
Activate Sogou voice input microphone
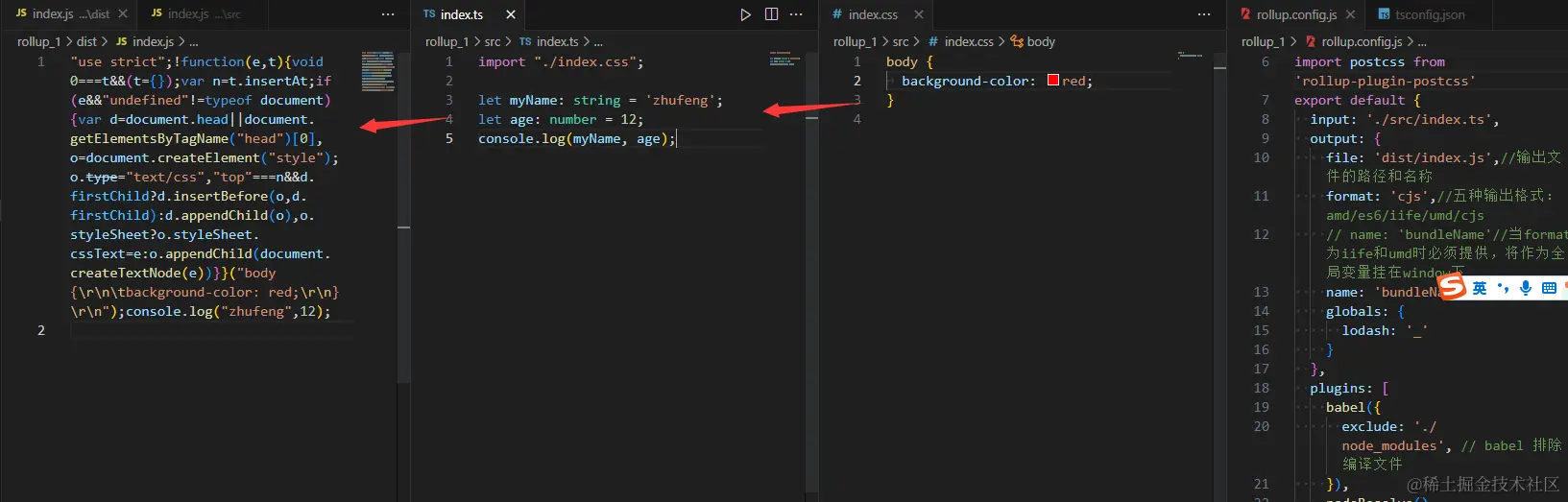[x=1526, y=288]
